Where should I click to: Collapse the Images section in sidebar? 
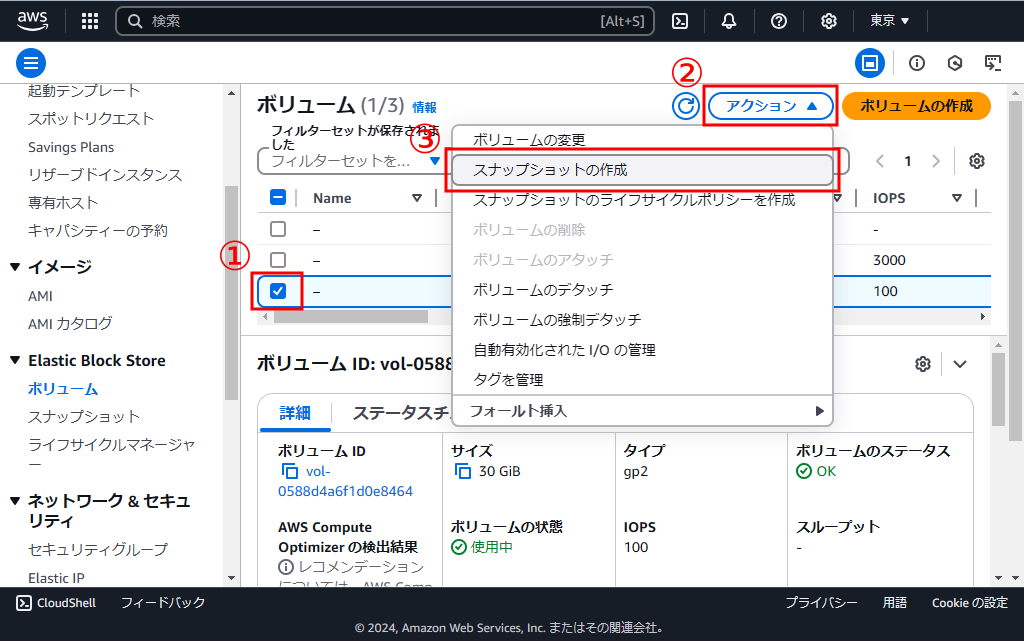click(x=15, y=266)
